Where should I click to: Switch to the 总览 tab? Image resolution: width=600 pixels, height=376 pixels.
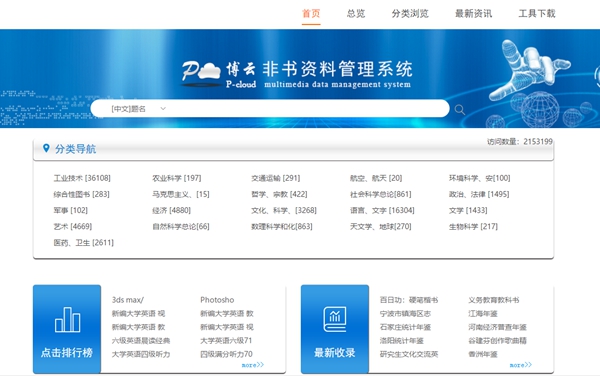pyautogui.click(x=356, y=14)
